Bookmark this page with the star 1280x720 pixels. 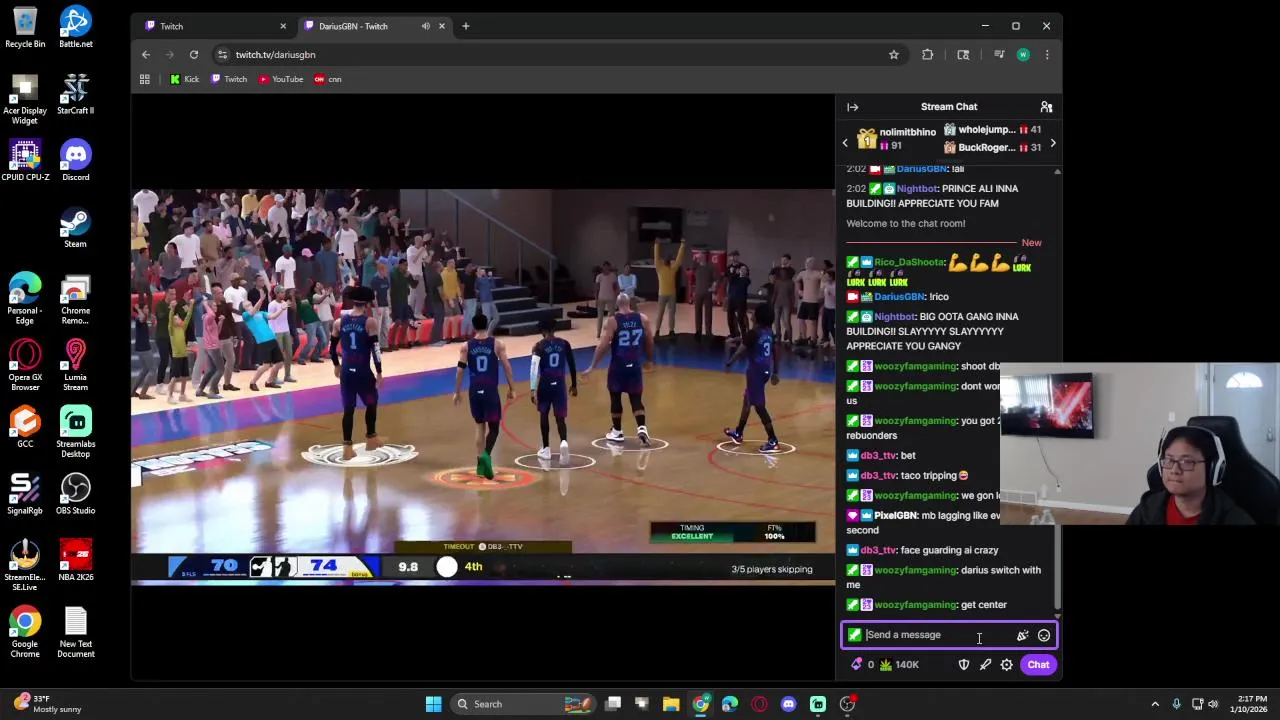point(894,54)
